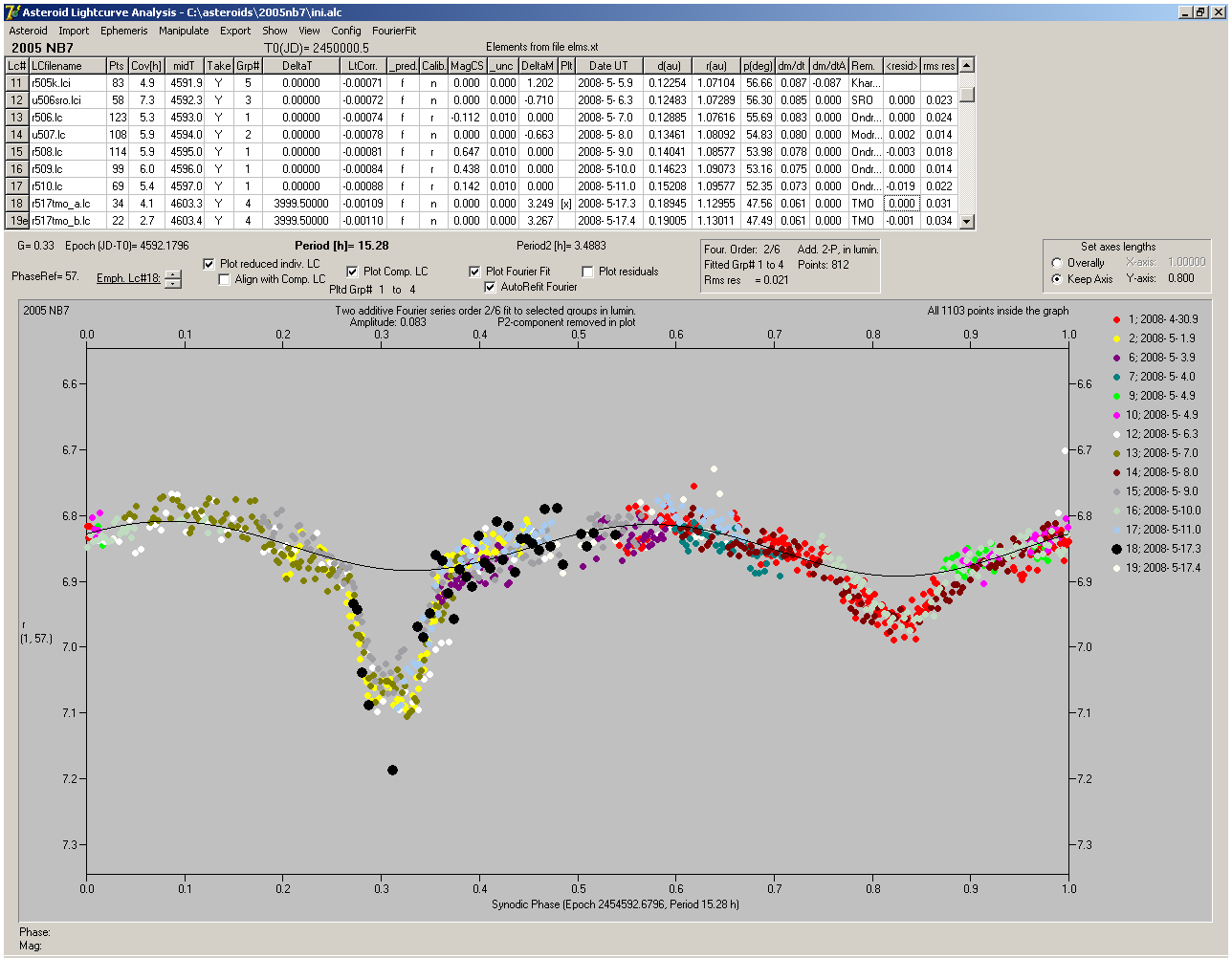
Task: Open the Ephemeris menu
Action: pyautogui.click(x=124, y=31)
